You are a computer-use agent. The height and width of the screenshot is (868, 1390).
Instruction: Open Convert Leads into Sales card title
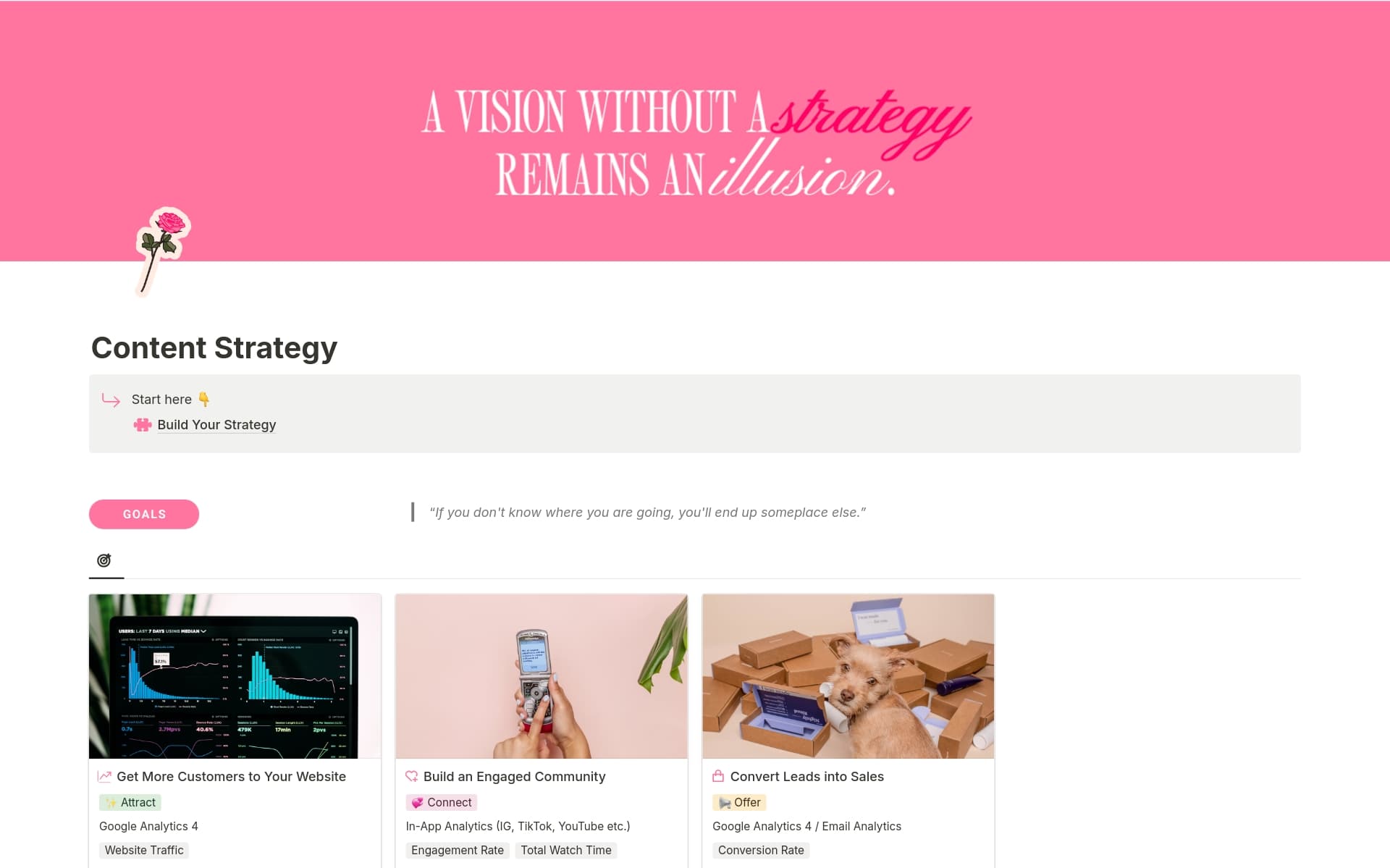point(807,777)
